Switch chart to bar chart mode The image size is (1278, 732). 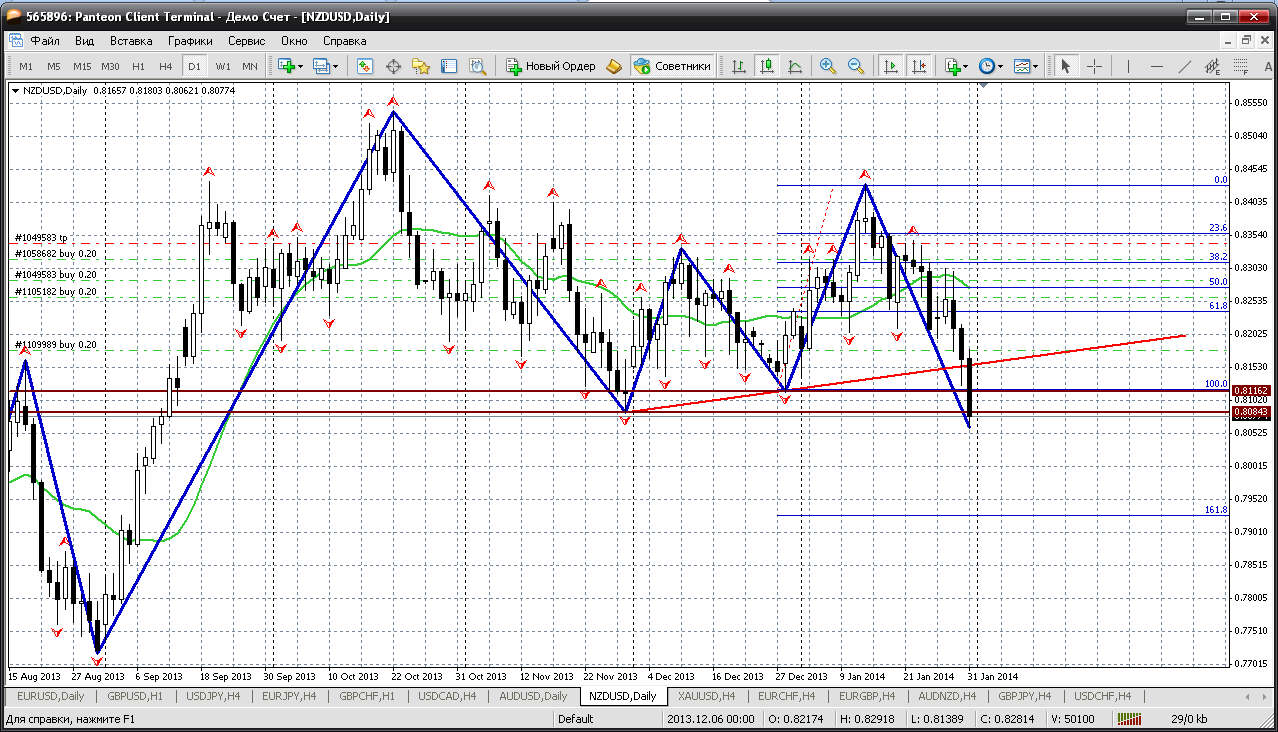739,66
